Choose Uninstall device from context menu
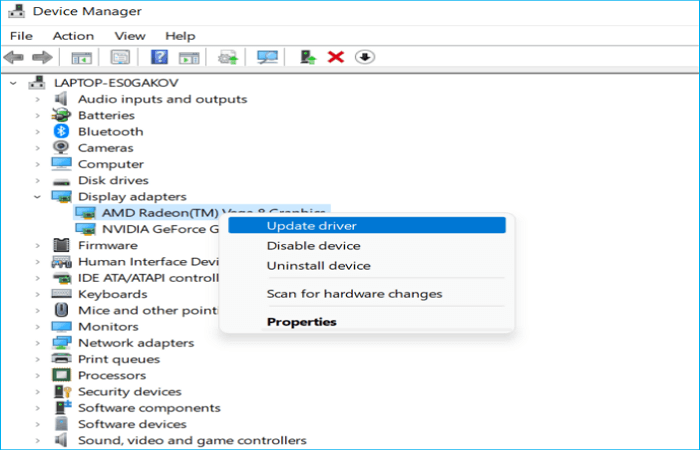 point(367,266)
